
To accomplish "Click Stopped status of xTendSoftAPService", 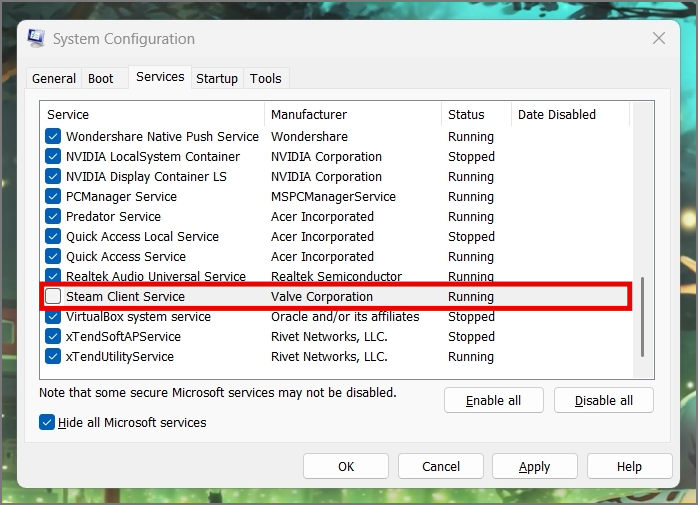I will (471, 337).
